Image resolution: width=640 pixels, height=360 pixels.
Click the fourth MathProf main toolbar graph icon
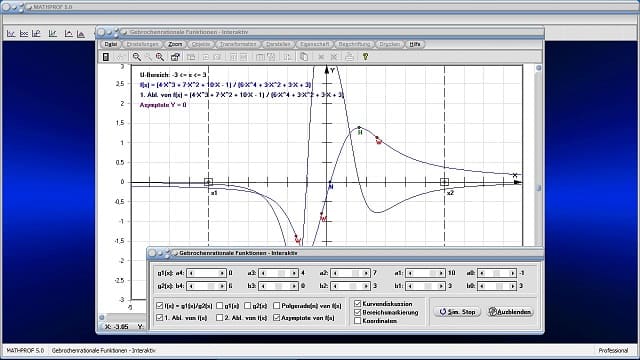[x=53, y=34]
